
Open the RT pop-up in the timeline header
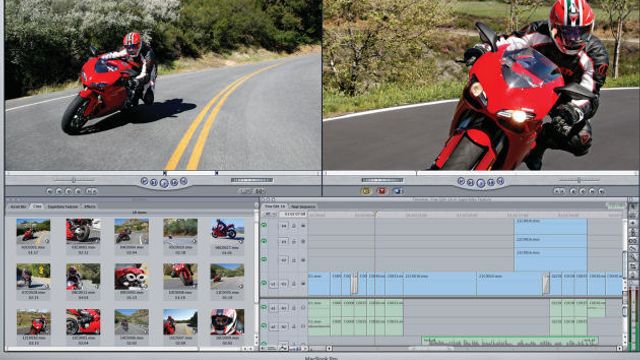[x=268, y=214]
